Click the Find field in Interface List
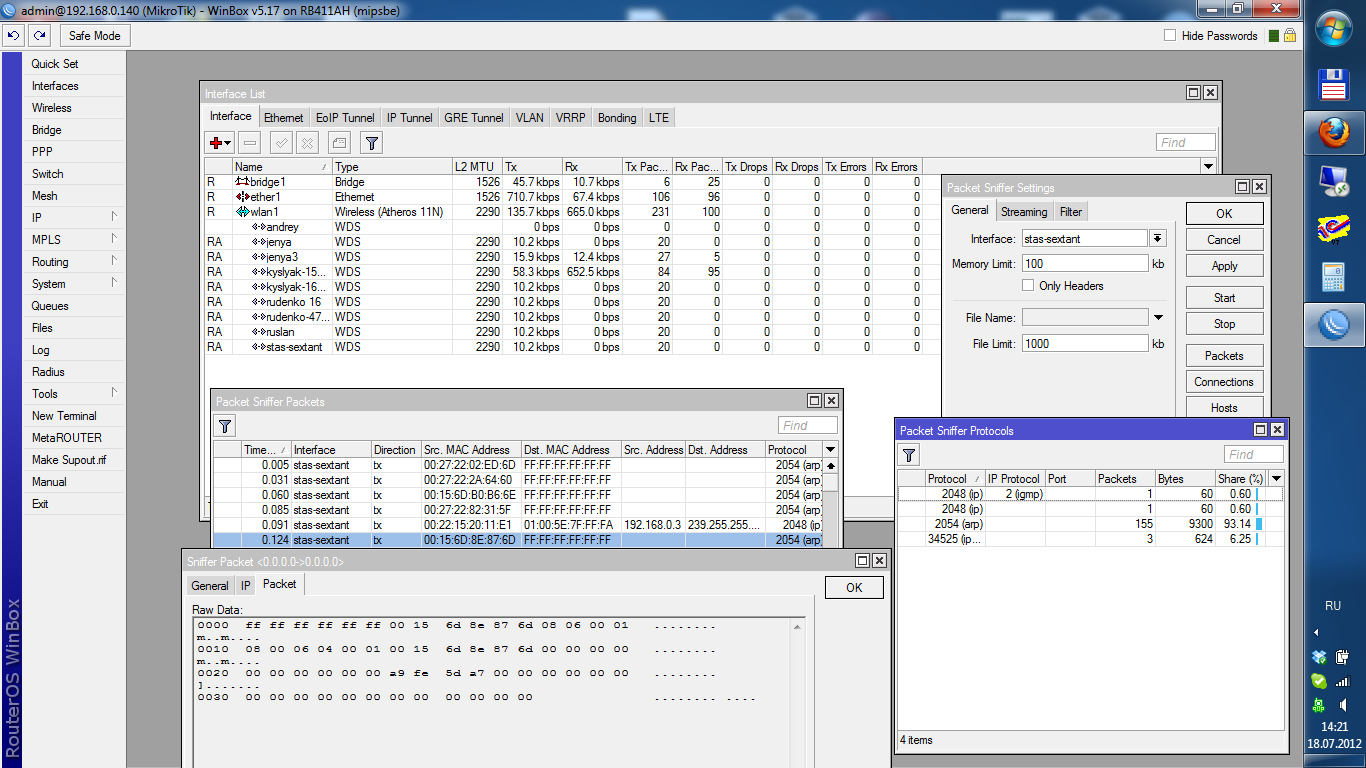1366x768 pixels. [1185, 142]
